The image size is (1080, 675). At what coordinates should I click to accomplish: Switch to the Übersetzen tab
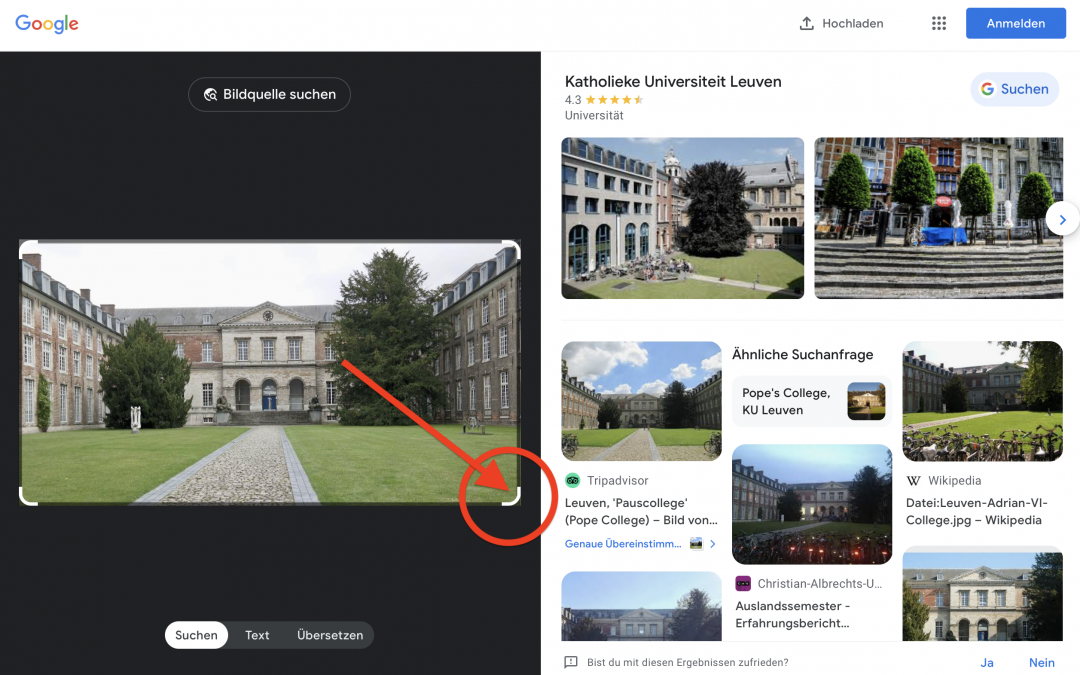[x=330, y=635]
